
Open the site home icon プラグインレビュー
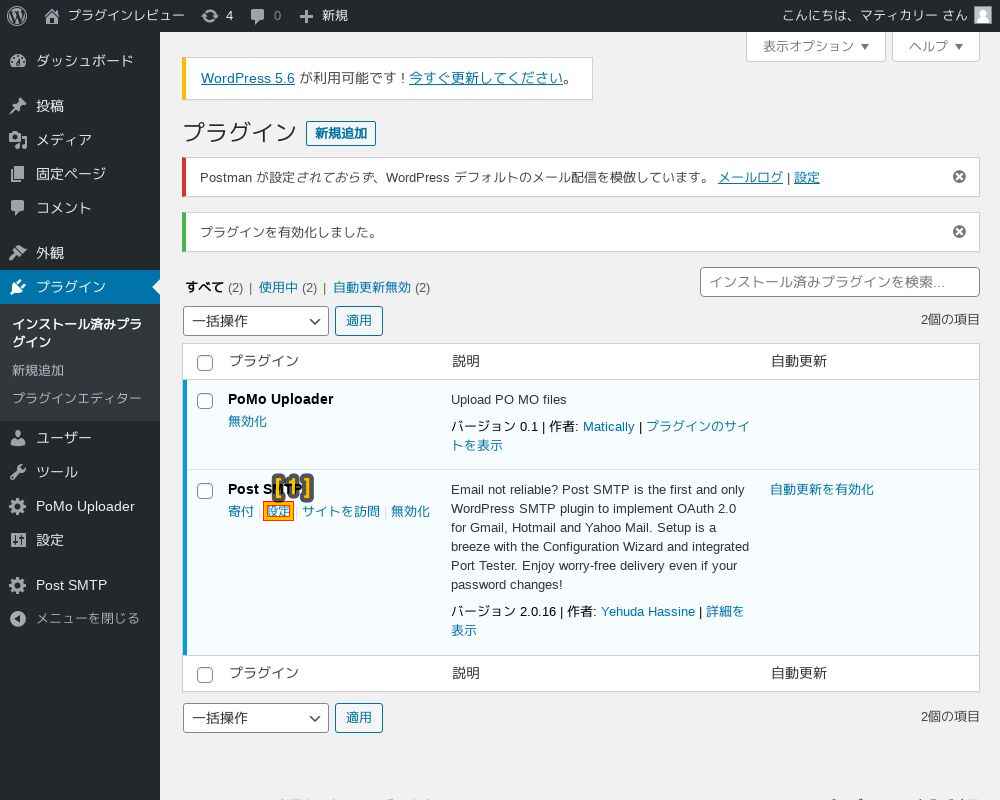tap(51, 16)
